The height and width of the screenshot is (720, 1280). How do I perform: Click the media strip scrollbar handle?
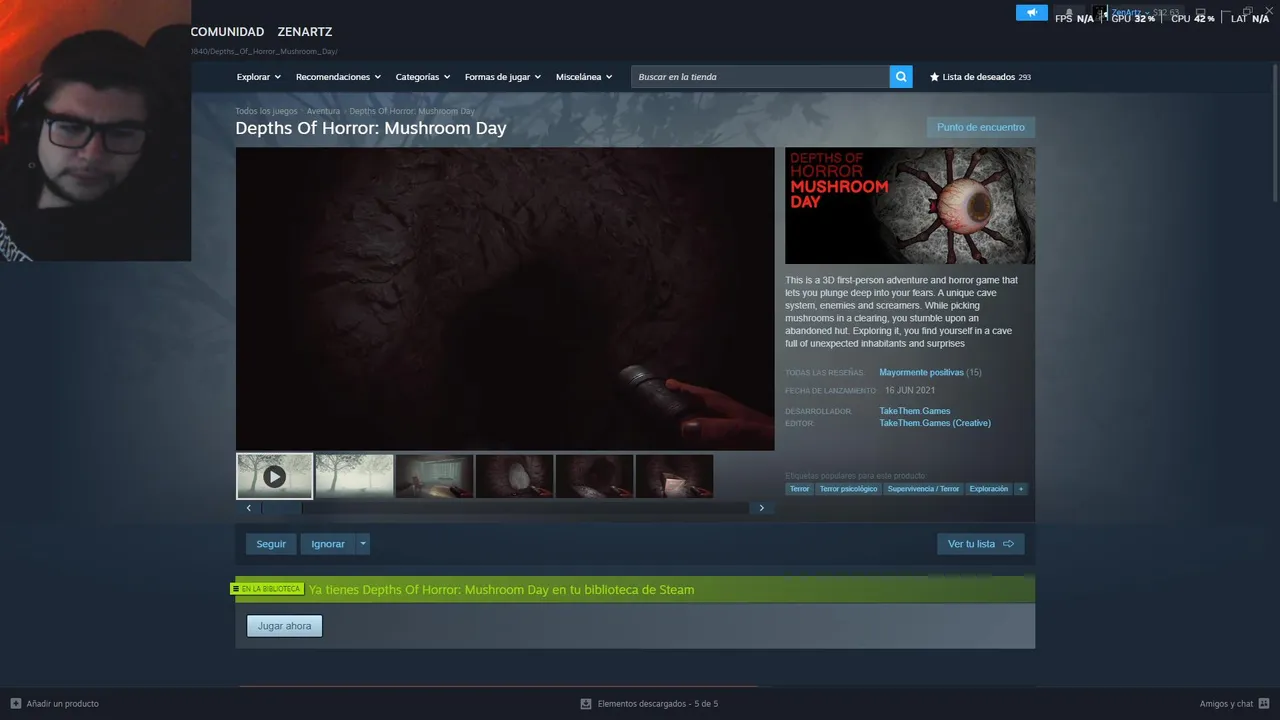click(281, 508)
